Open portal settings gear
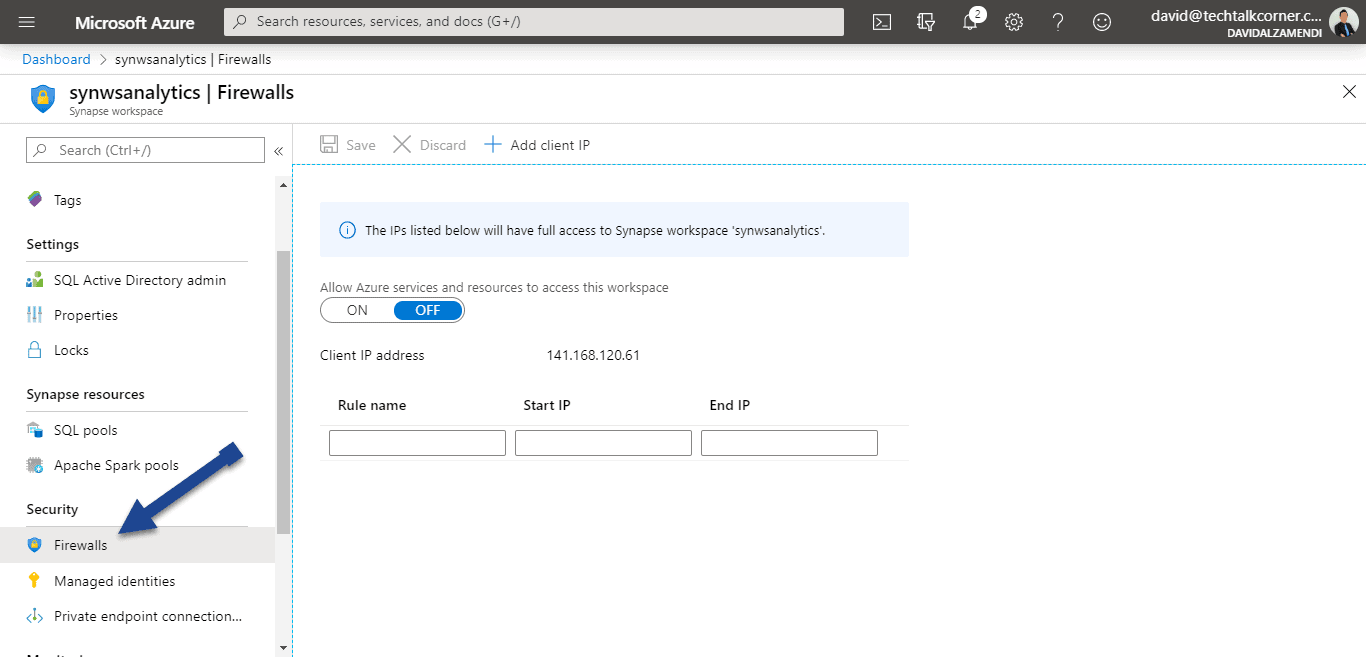Viewport: 1366px width, 657px height. coord(1013,21)
